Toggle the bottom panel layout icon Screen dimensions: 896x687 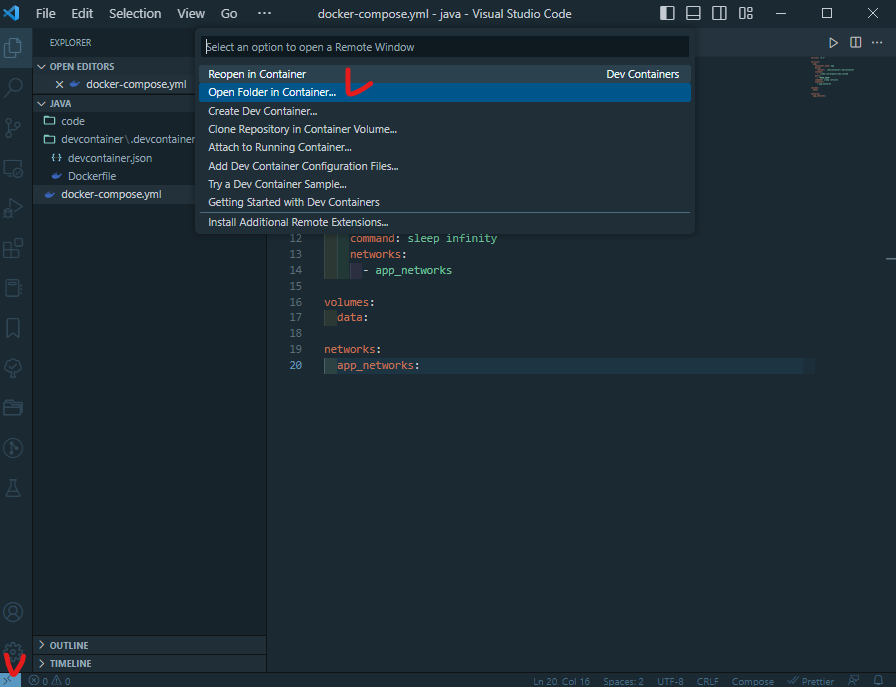click(693, 13)
